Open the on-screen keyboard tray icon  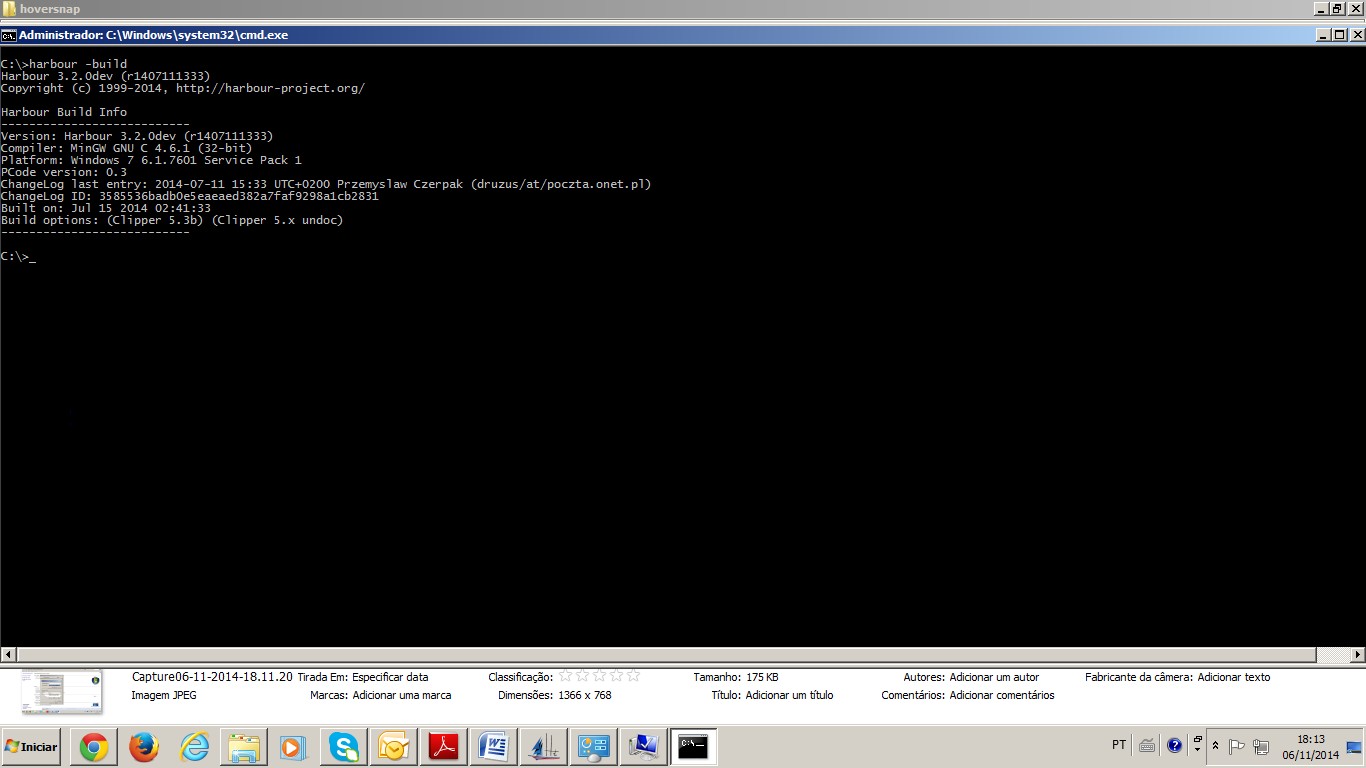1147,745
